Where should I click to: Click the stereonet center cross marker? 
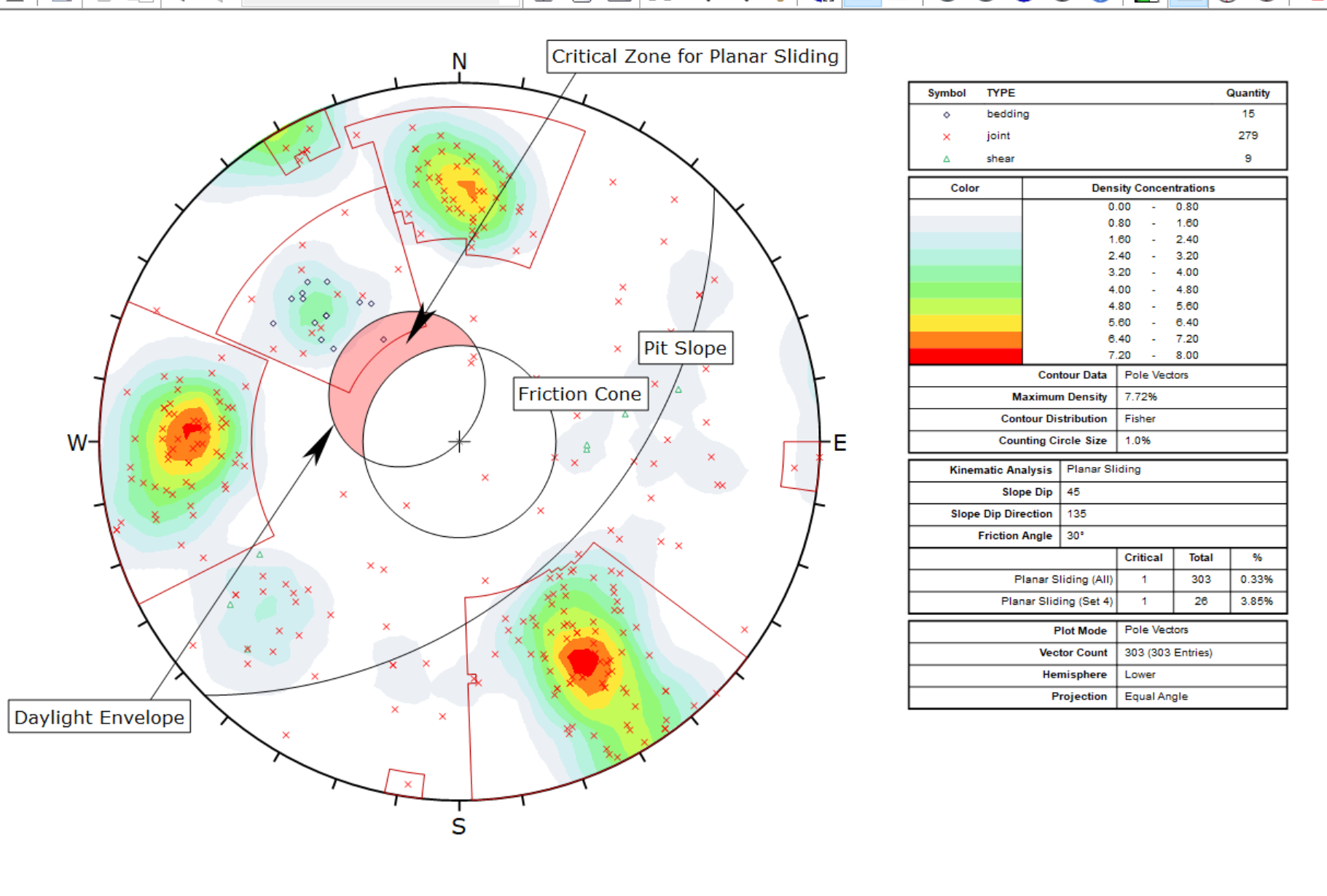point(459,441)
